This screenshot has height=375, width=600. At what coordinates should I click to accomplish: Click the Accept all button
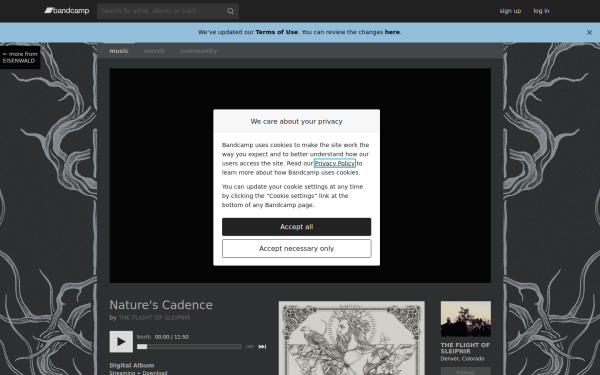(297, 227)
